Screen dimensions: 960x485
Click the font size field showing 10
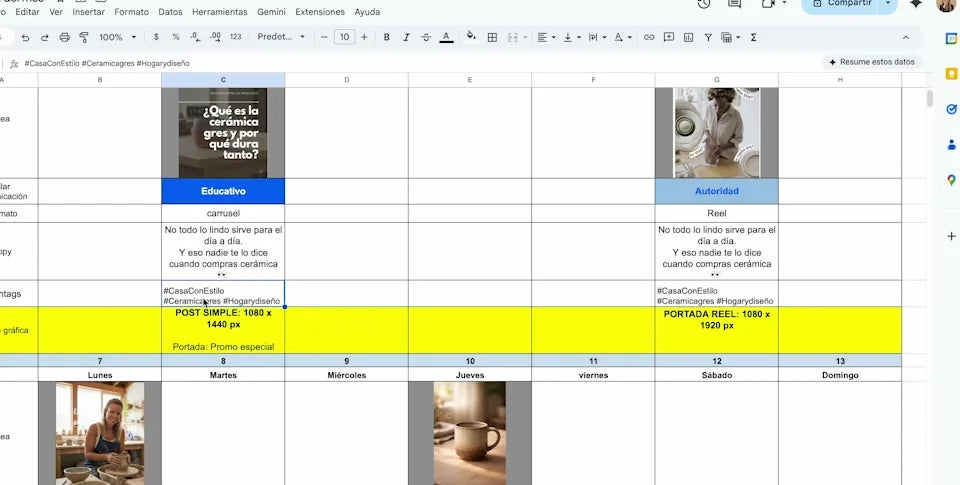pos(344,37)
